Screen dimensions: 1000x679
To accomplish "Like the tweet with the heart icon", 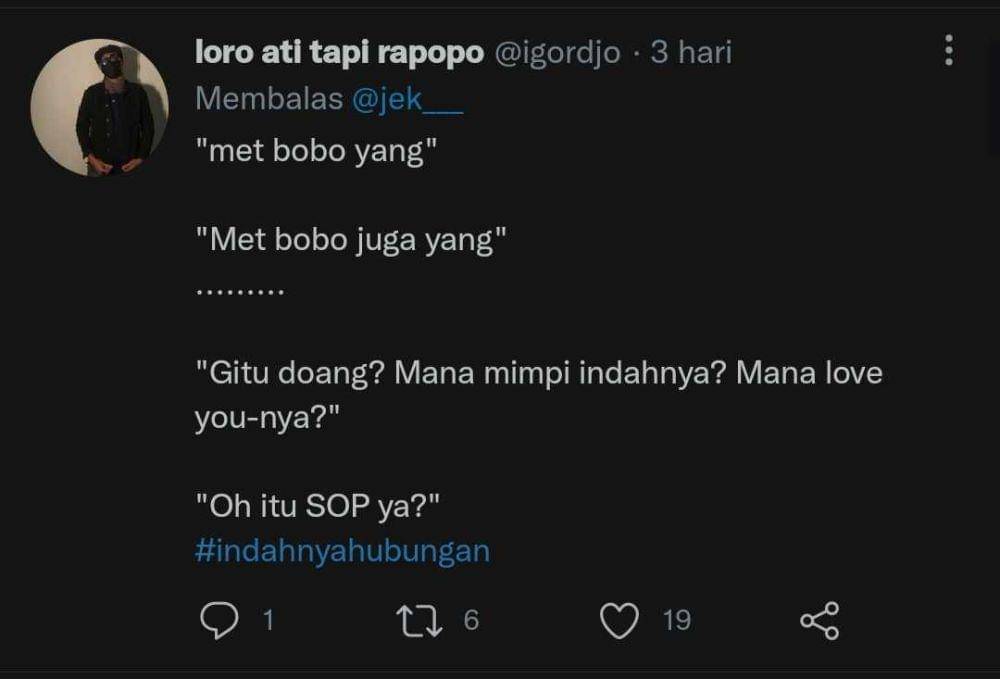I will (x=619, y=621).
